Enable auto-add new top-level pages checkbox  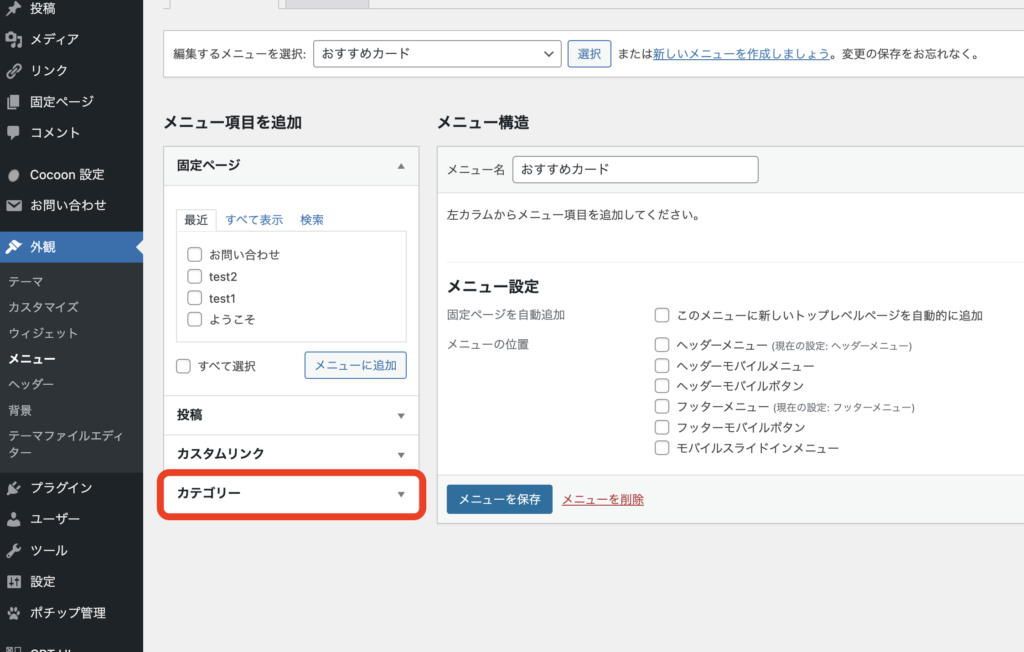pyautogui.click(x=662, y=316)
